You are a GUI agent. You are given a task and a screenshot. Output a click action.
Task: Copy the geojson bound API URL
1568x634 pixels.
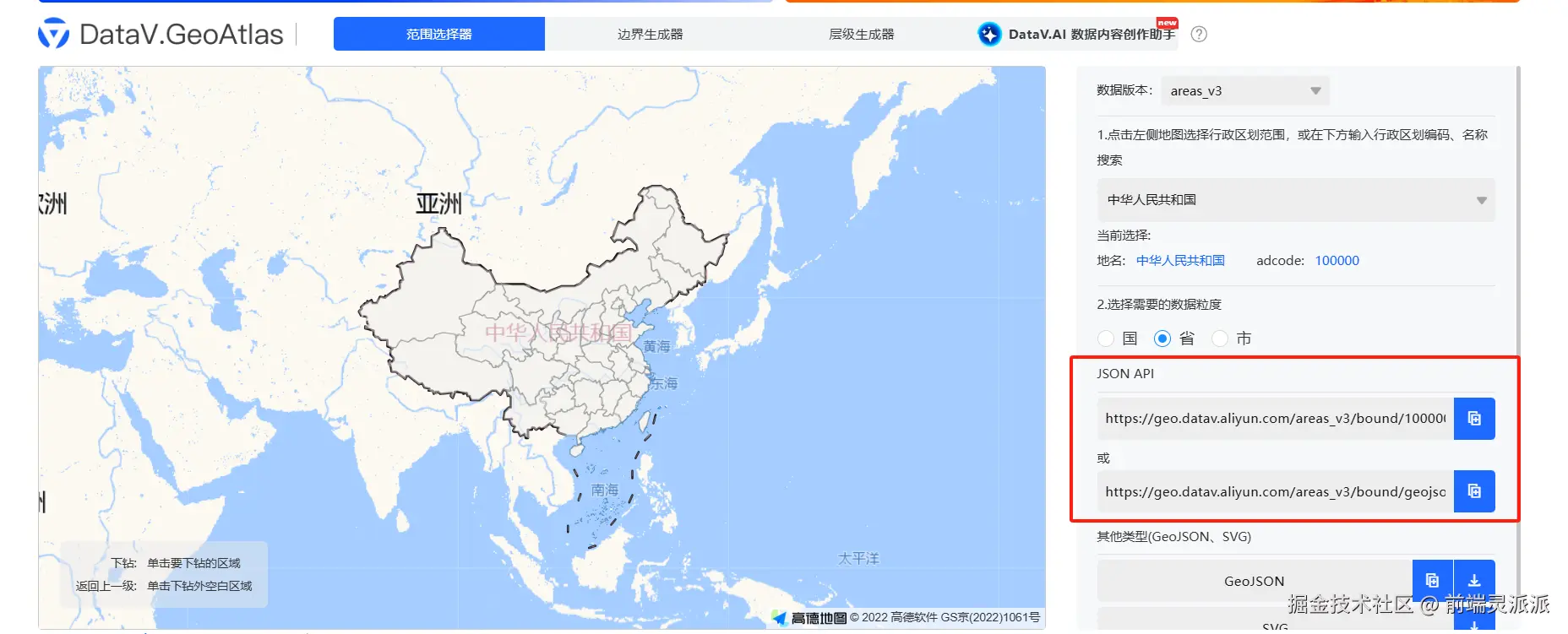point(1474,491)
